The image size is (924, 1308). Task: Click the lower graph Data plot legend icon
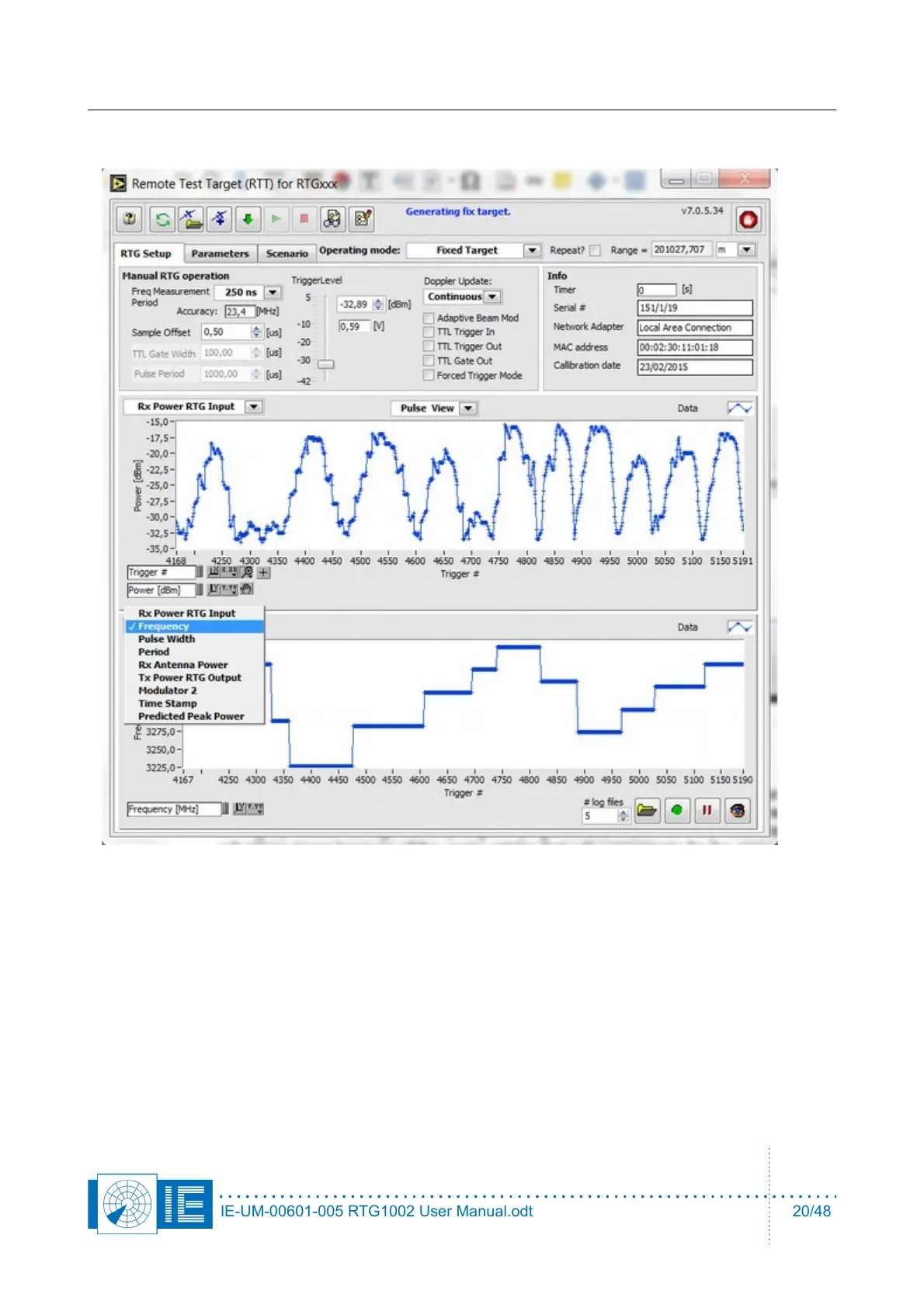(x=739, y=627)
